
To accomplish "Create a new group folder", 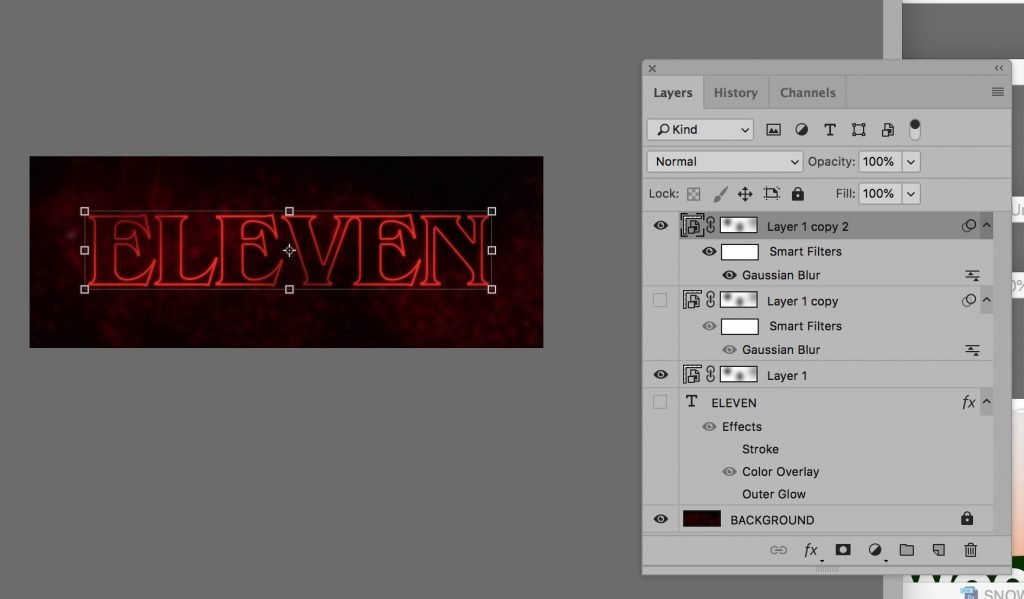I will click(906, 550).
